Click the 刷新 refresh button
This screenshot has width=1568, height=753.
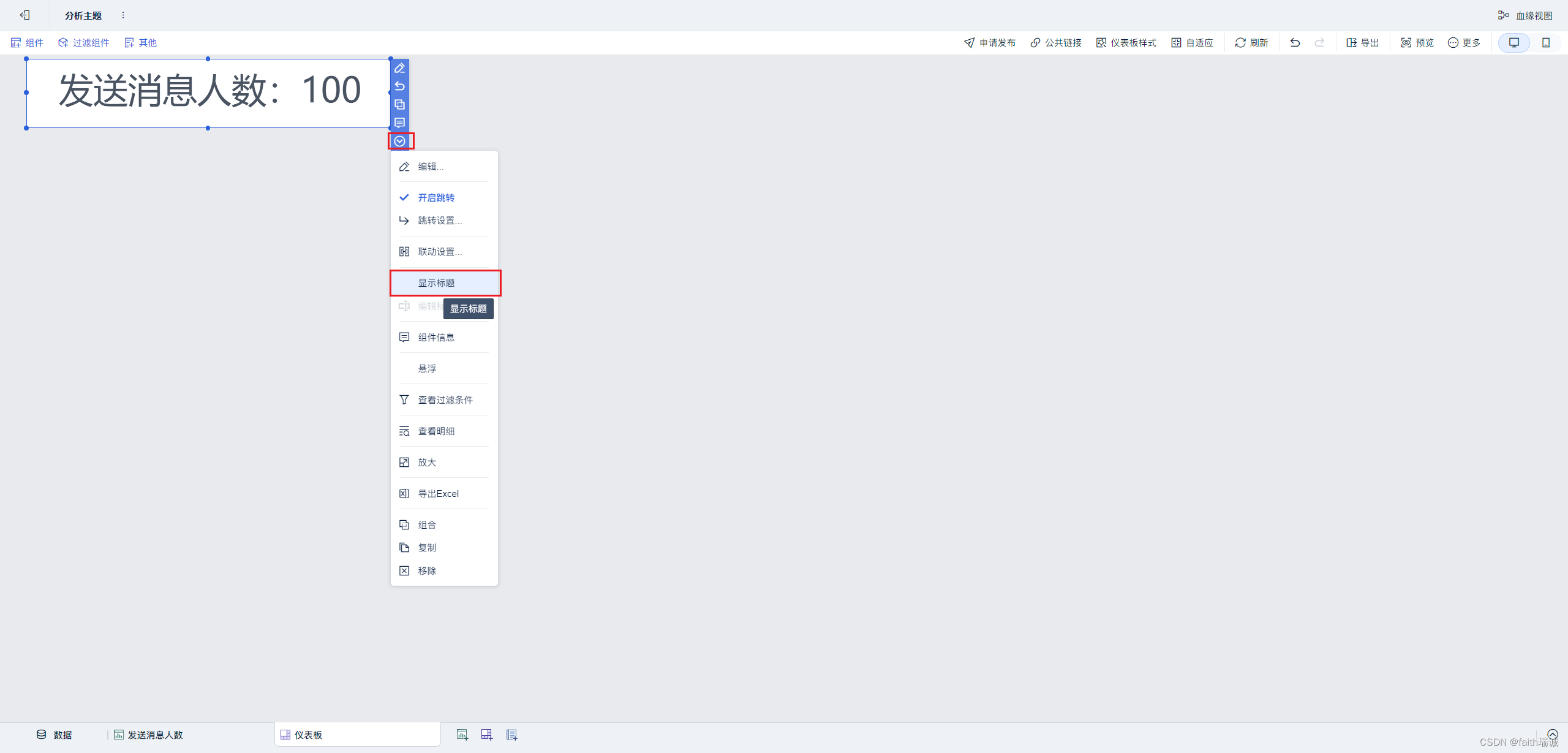(x=1251, y=42)
